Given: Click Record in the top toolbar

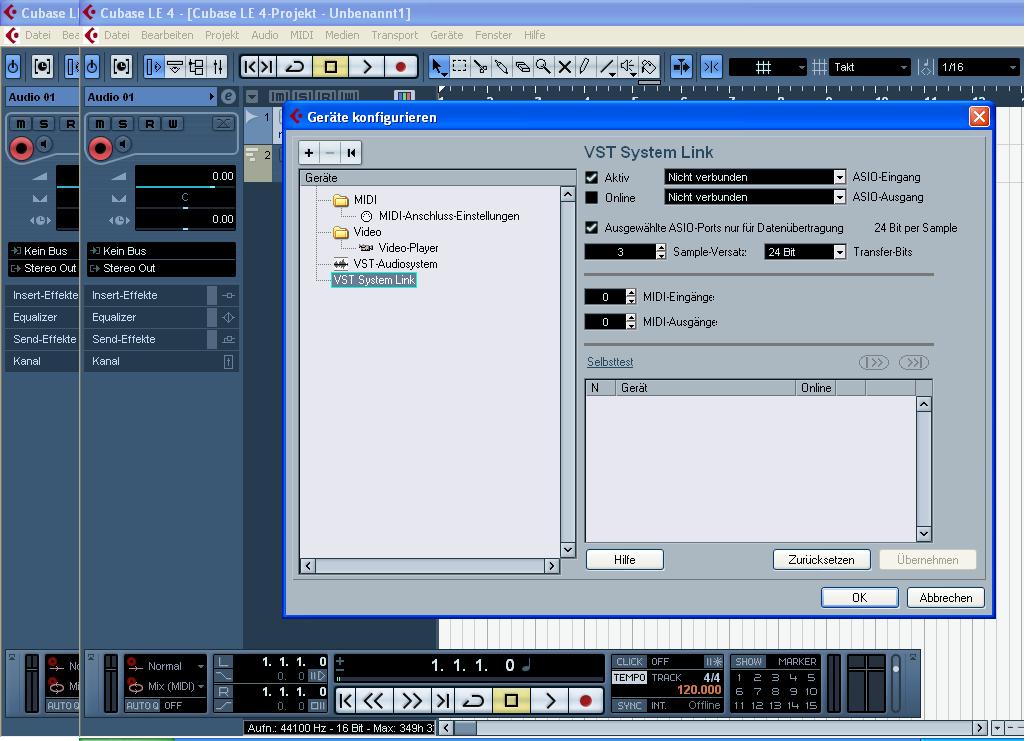Looking at the screenshot, I should click(400, 66).
